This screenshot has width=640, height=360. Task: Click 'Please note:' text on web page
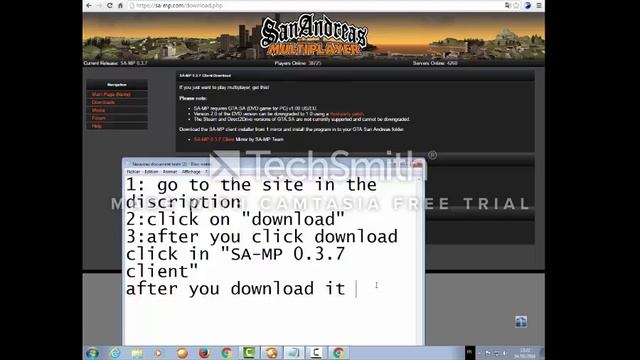[x=193, y=98]
